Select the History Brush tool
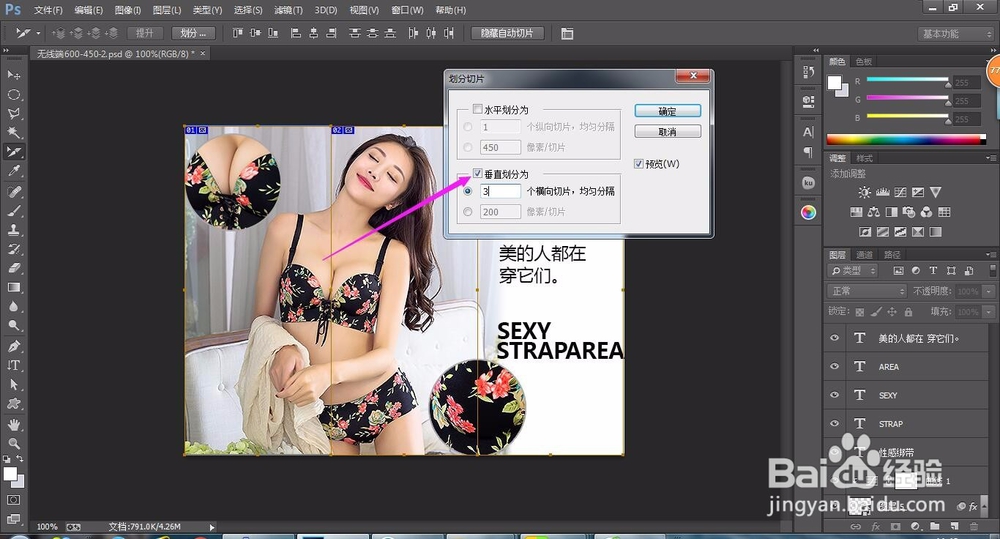This screenshot has width=1000, height=539. point(13,249)
